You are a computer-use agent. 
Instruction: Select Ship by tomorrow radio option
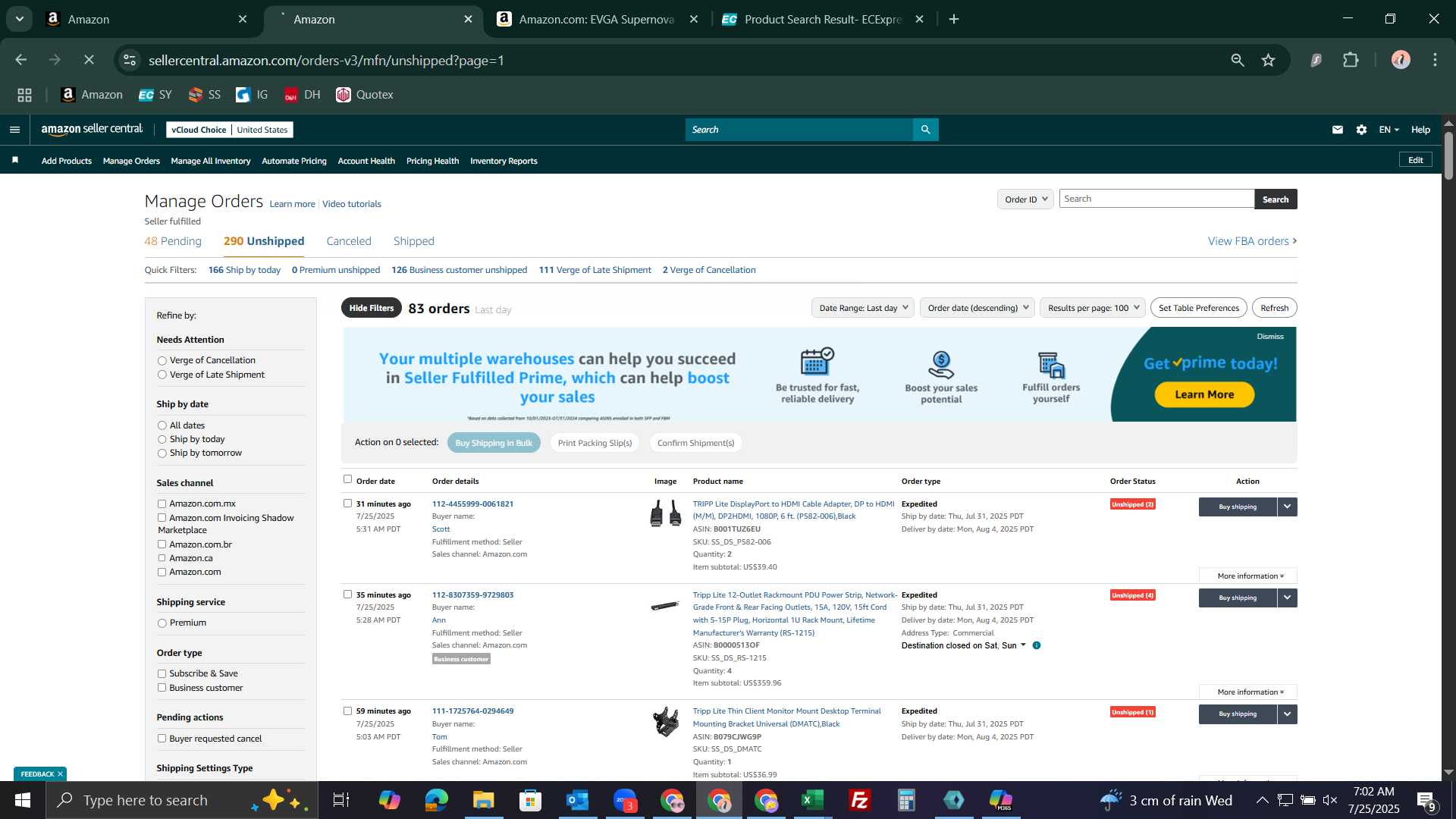[x=162, y=453]
